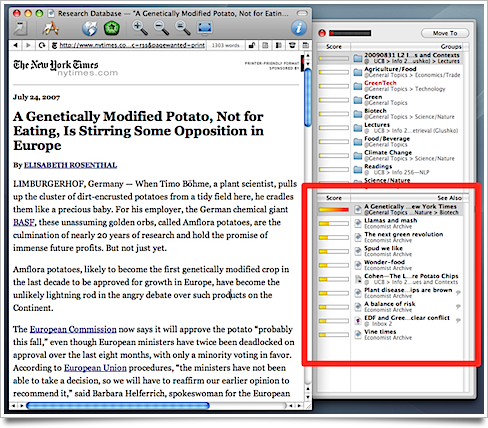Click the Open With applications icon
The image size is (488, 428).
[51, 28]
